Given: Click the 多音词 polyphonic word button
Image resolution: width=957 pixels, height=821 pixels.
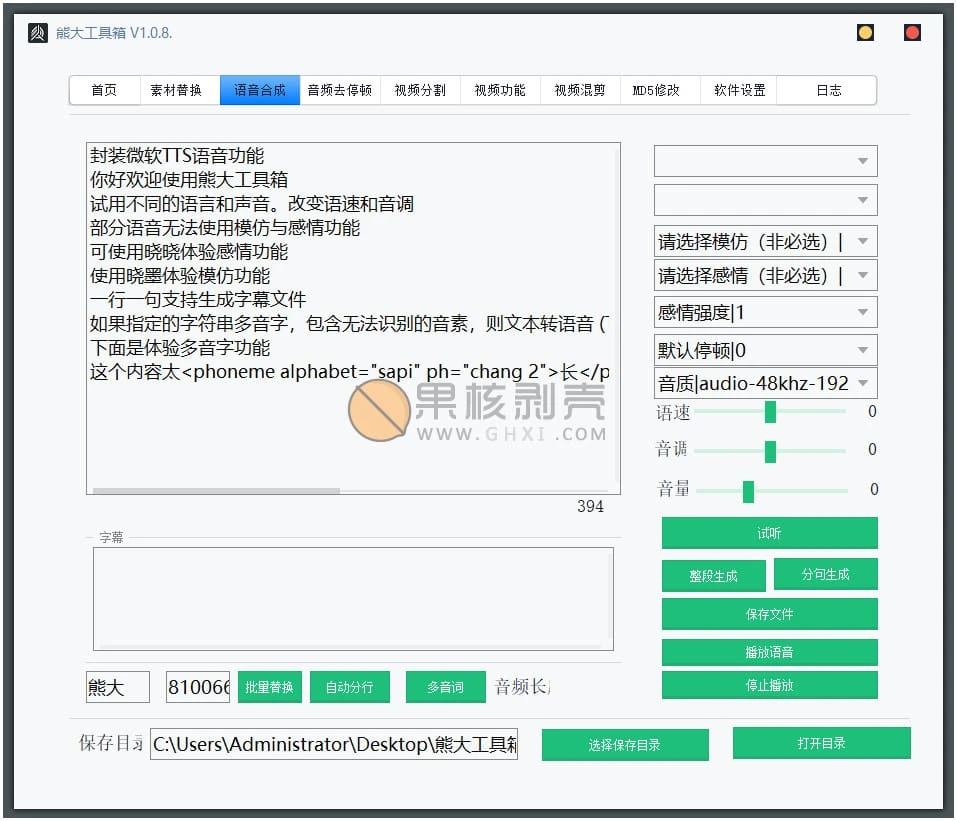Looking at the screenshot, I should [446, 686].
